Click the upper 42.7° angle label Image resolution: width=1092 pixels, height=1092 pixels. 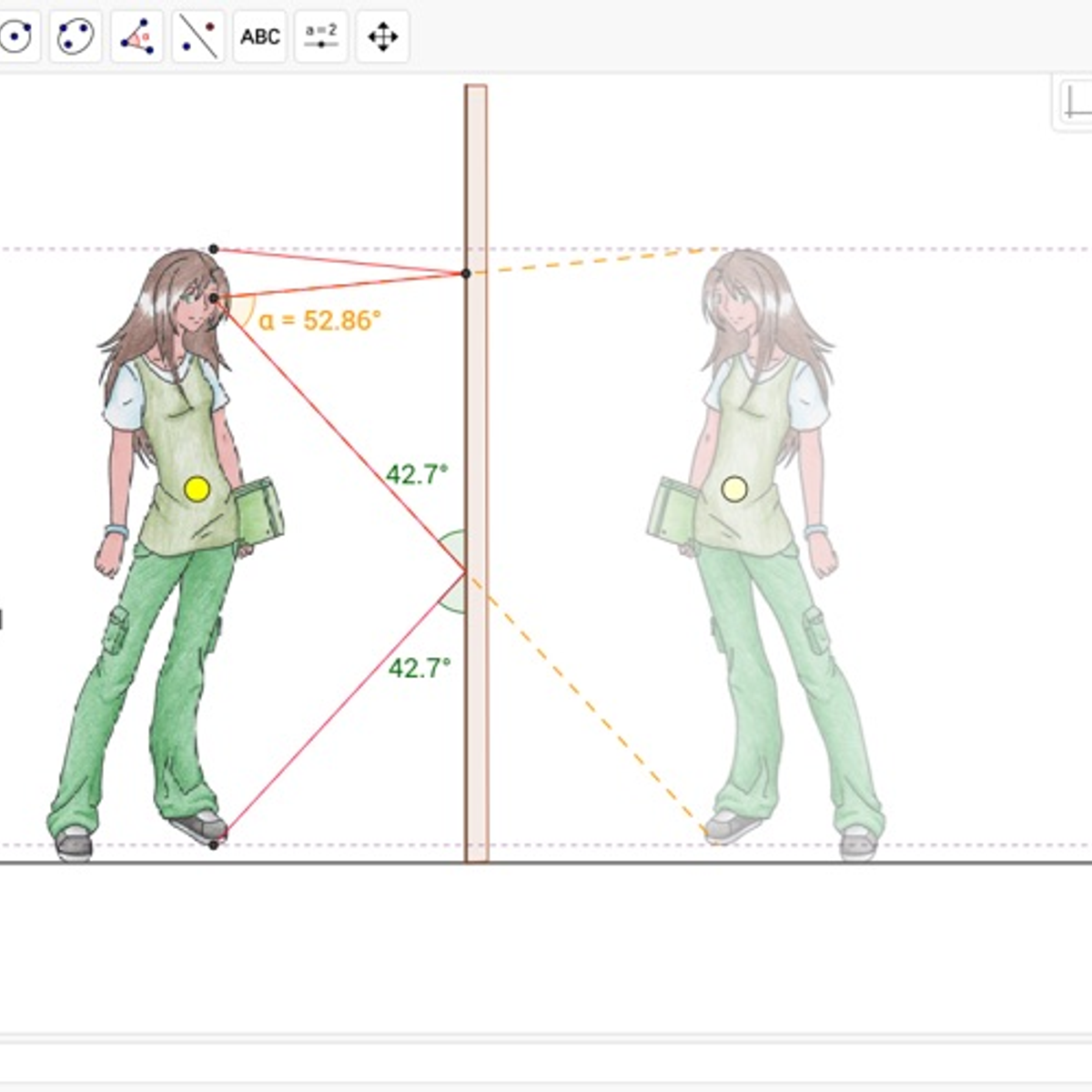tap(417, 474)
